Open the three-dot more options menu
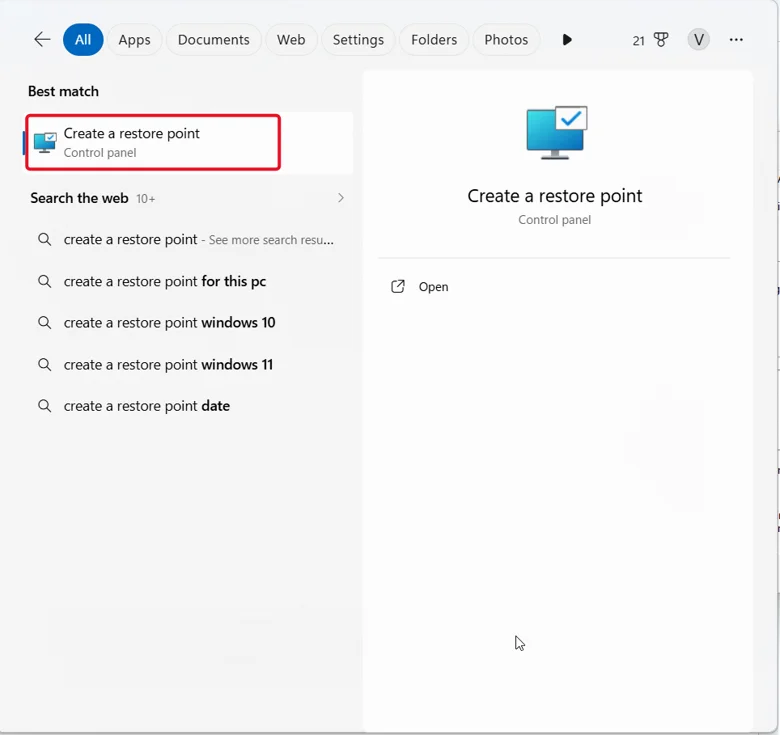Image resolution: width=780 pixels, height=735 pixels. coord(736,39)
